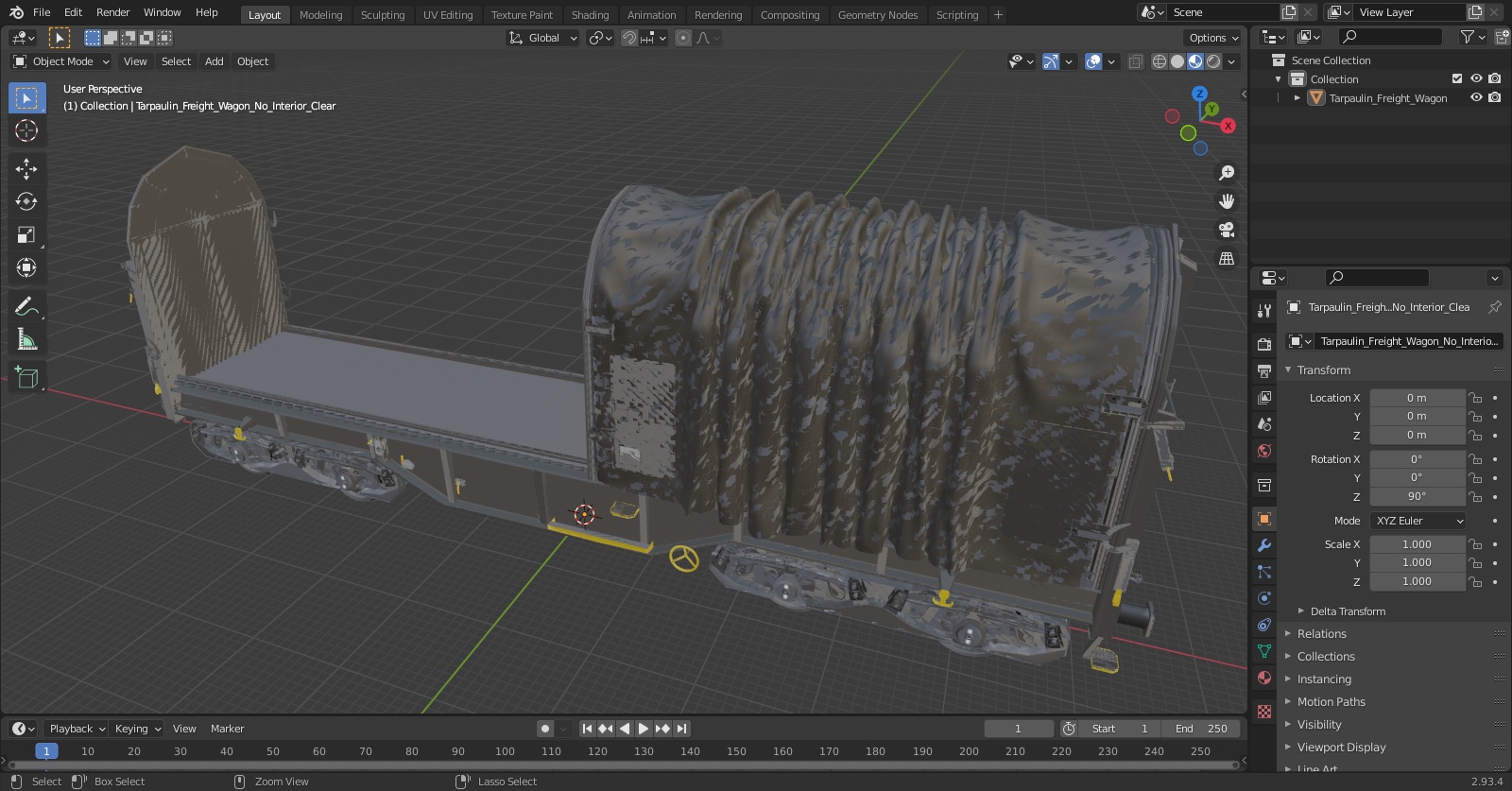This screenshot has width=1512, height=791.
Task: Expand Tarpaulin_Freight_Wagon tree item
Action: (1297, 97)
